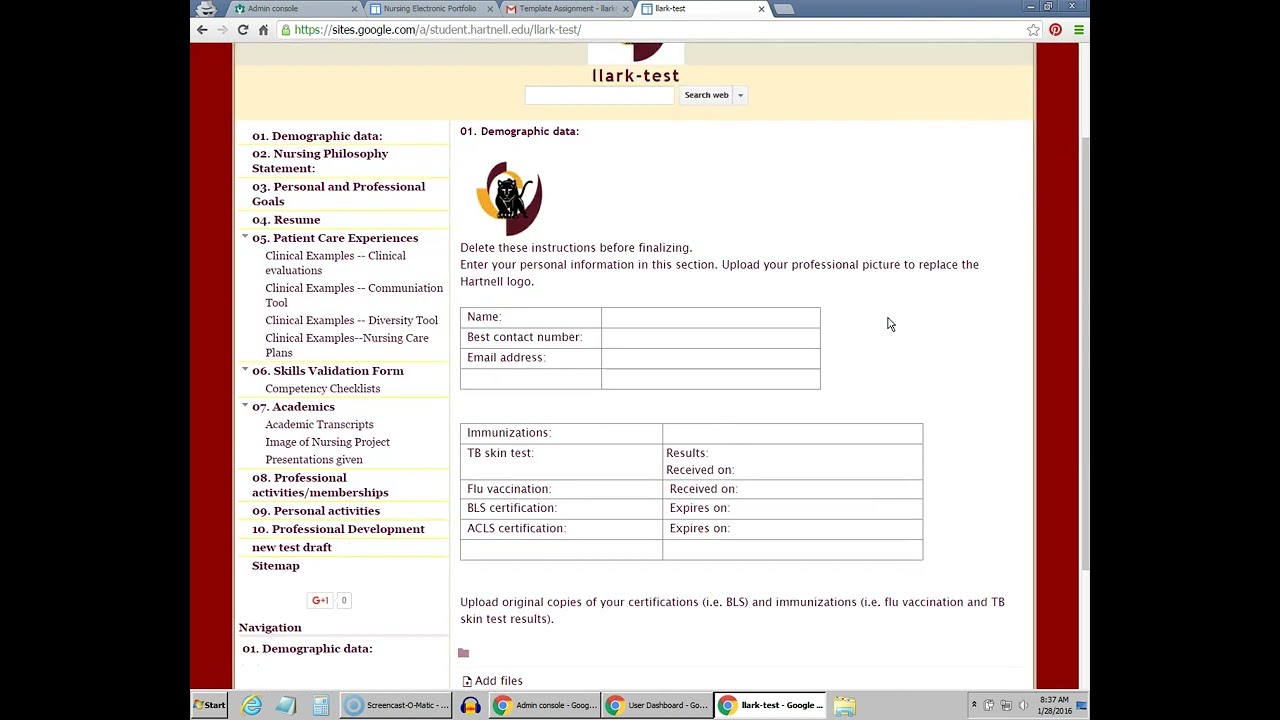
Task: Open Clinical Examples--Nursing Care Plans
Action: coord(346,345)
